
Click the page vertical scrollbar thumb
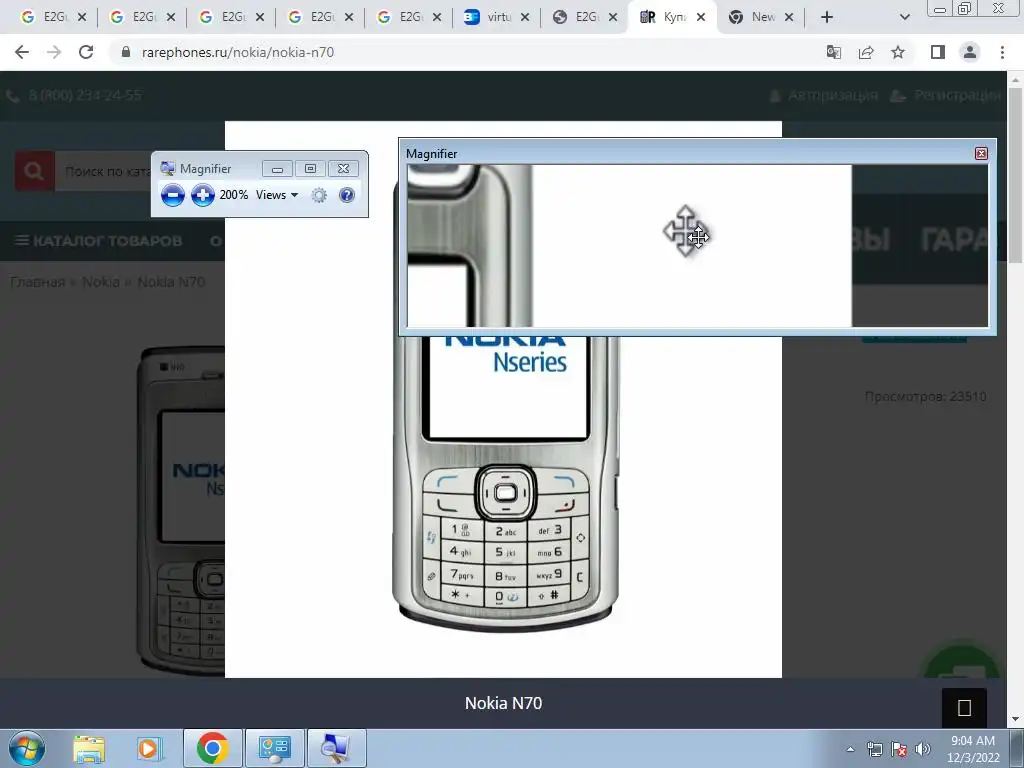coord(1016,176)
